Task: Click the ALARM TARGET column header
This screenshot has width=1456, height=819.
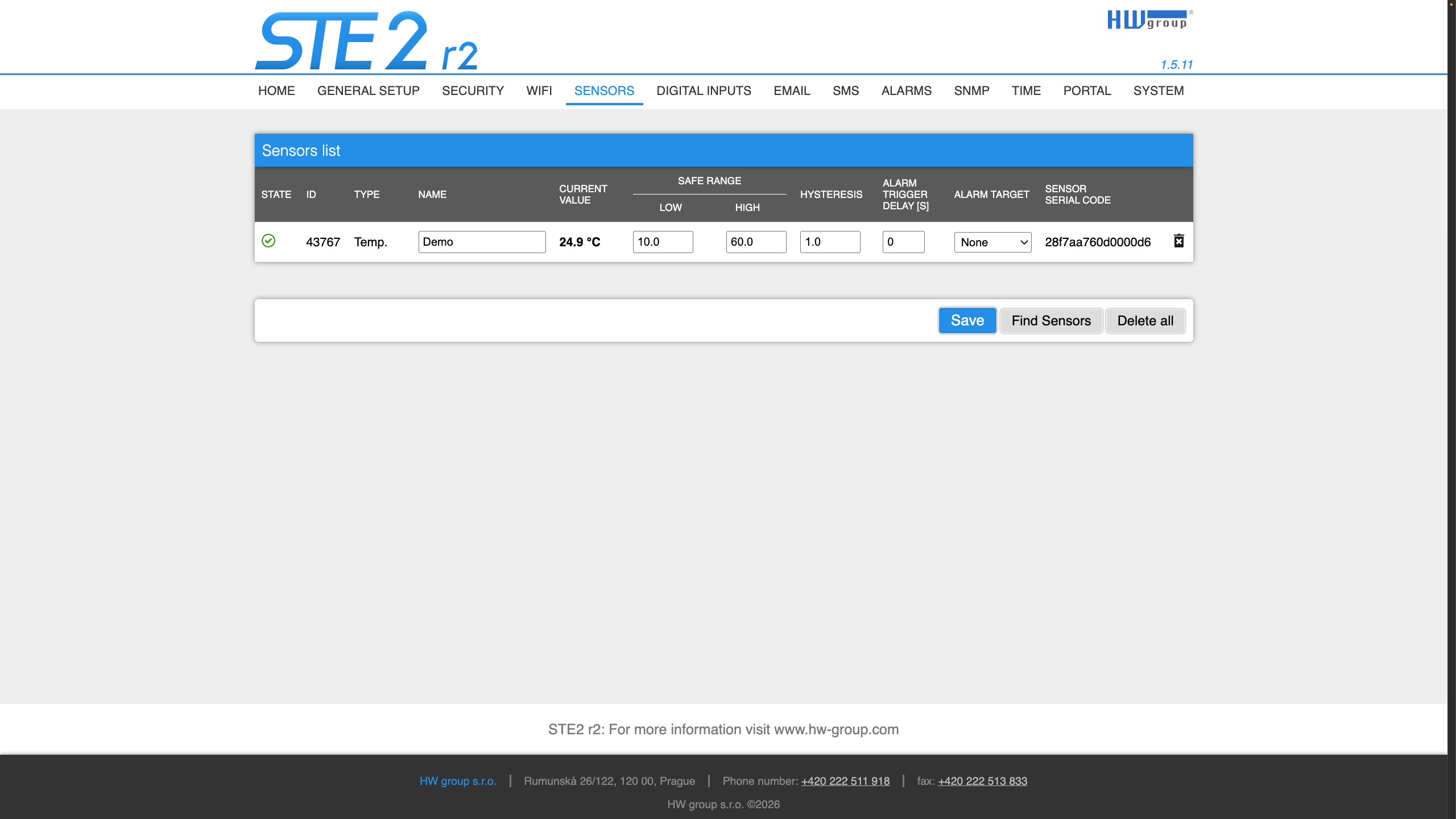Action: coord(991,195)
